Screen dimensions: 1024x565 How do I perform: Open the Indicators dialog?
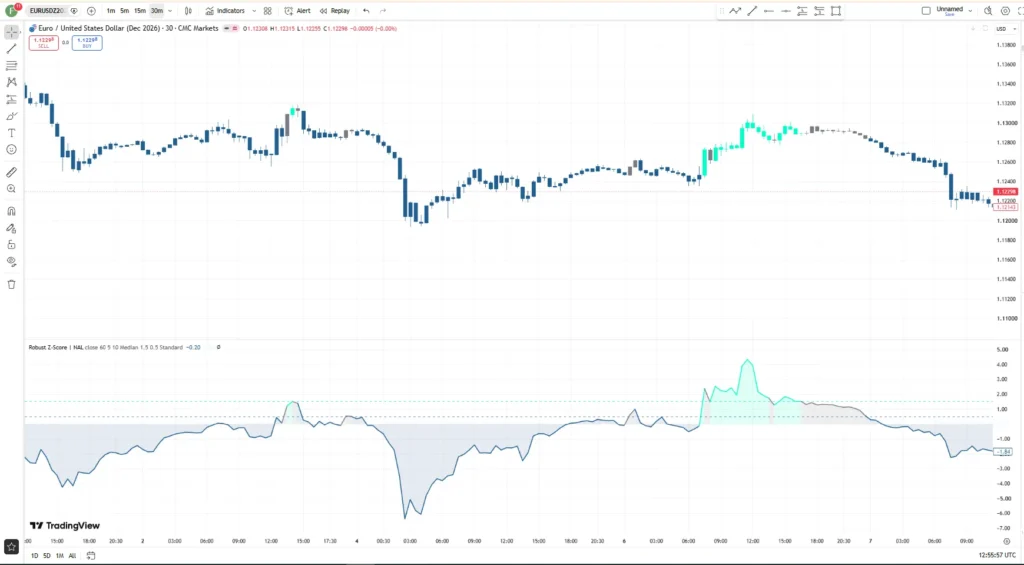pyautogui.click(x=225, y=10)
